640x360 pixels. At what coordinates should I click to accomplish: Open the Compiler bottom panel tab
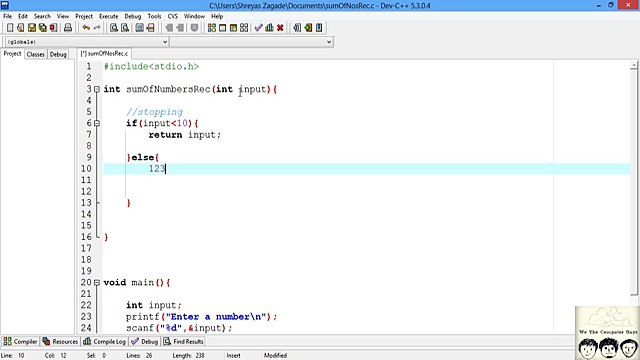20,341
